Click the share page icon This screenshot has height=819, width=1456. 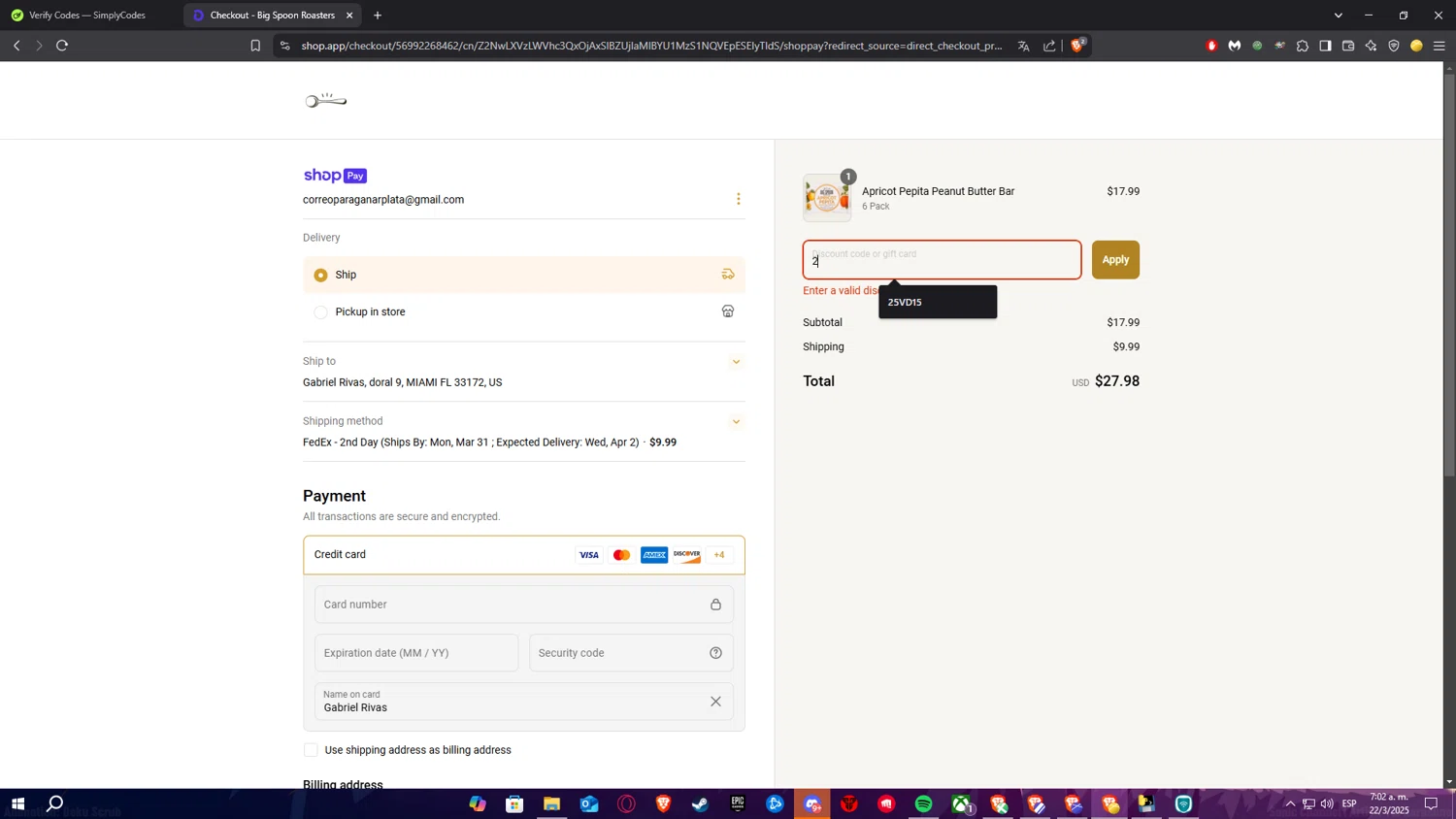1049,46
